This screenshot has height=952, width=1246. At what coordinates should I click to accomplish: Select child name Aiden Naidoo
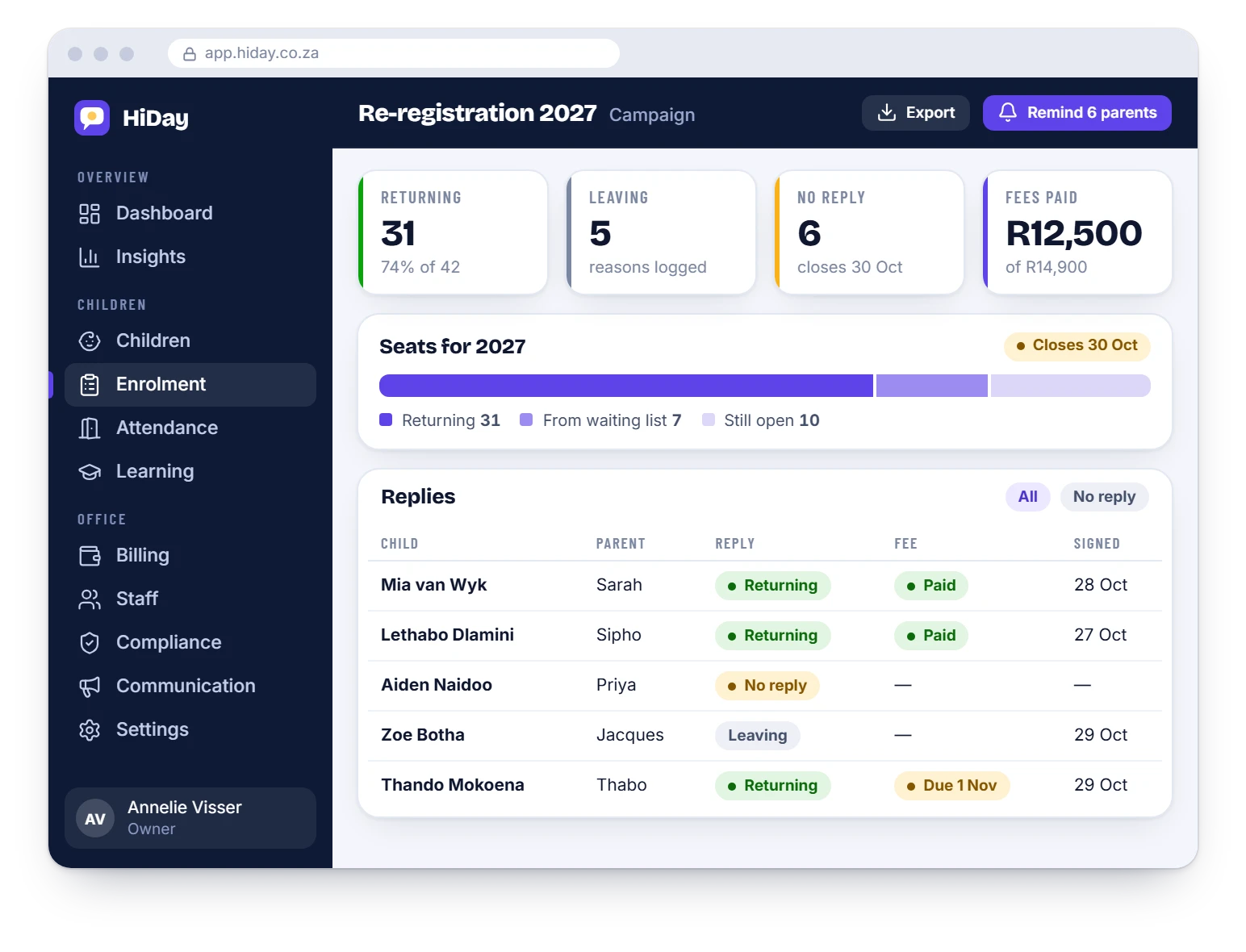pyautogui.click(x=437, y=685)
